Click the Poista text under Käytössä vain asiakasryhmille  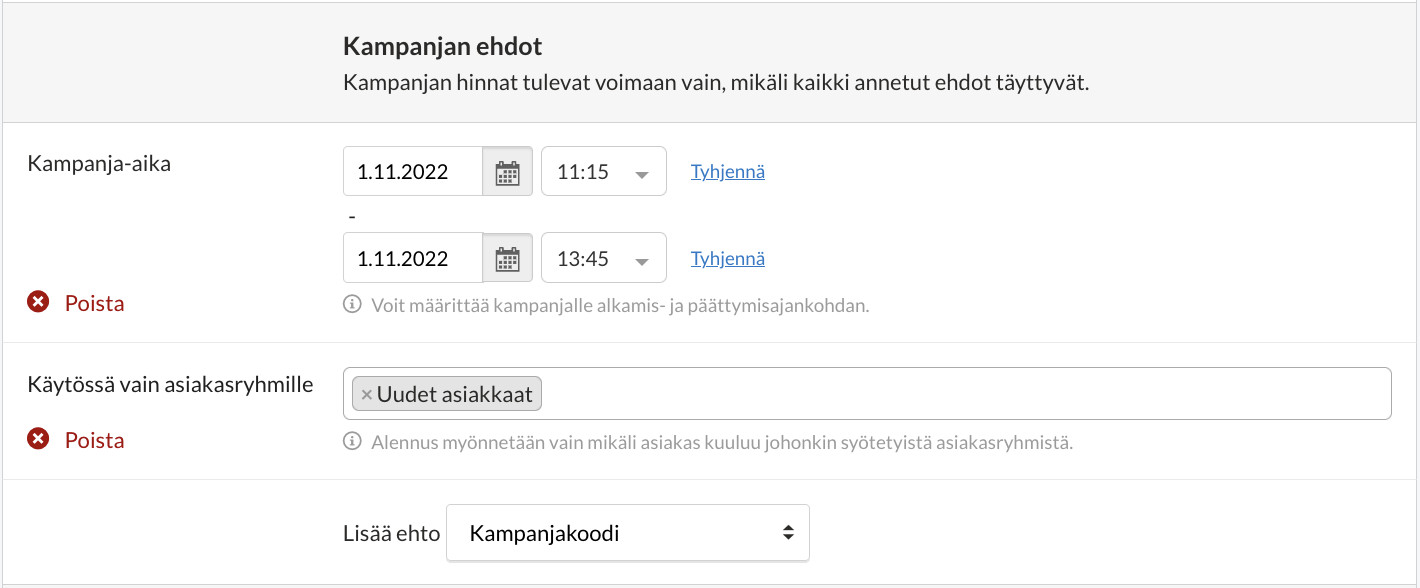[95, 441]
